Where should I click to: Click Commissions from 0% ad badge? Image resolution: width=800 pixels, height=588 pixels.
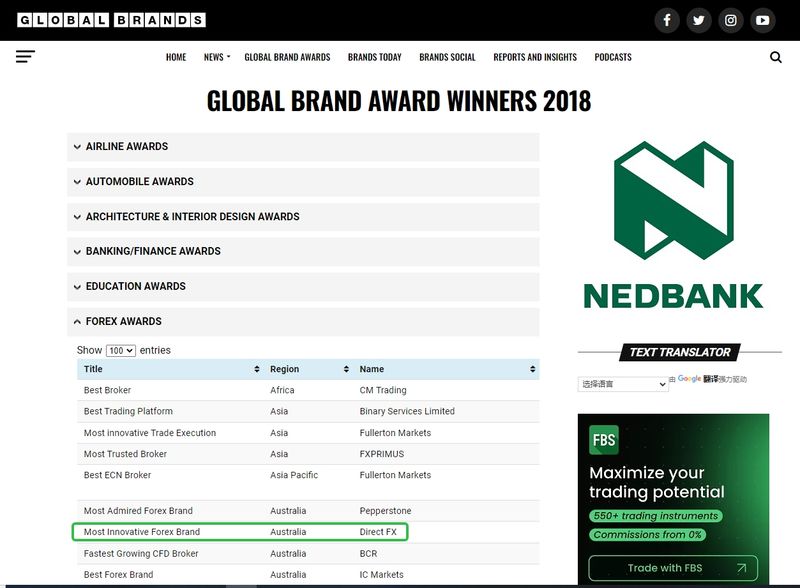[x=647, y=534]
